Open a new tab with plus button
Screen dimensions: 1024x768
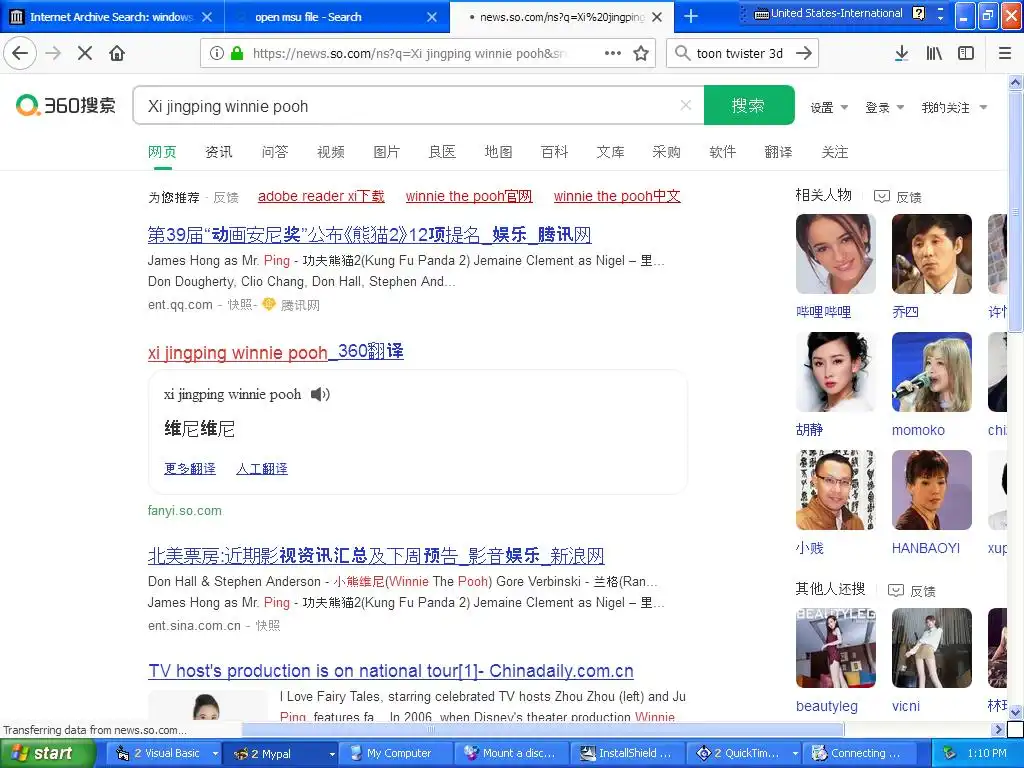(690, 16)
